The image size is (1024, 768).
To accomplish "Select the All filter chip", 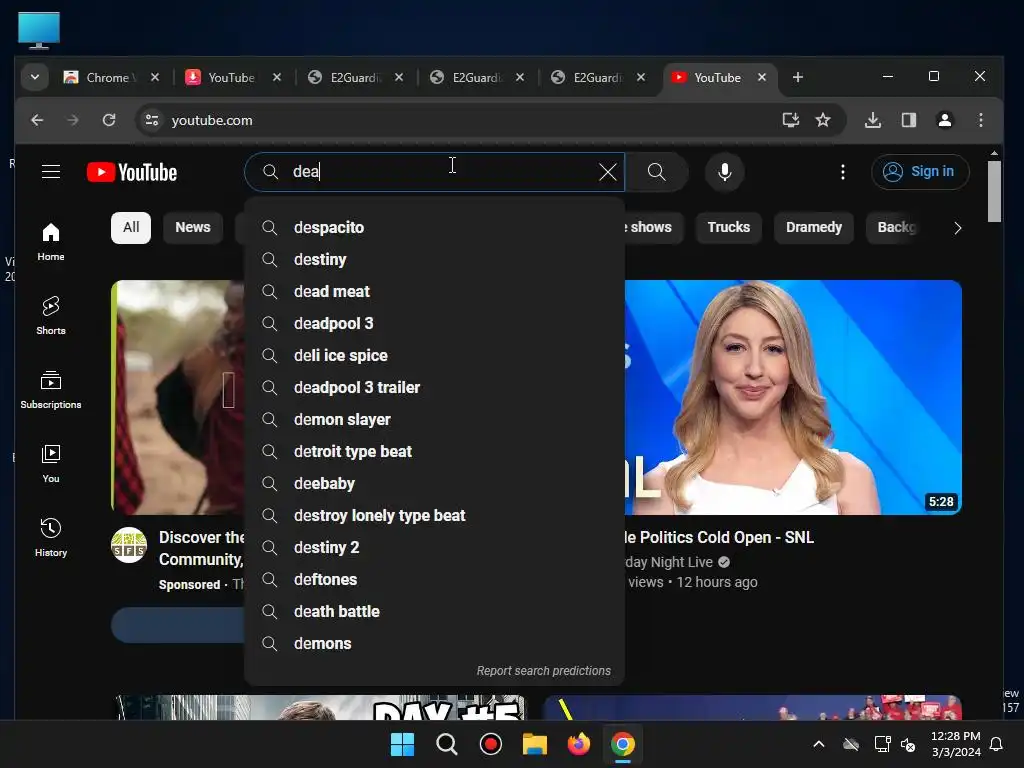I will coord(131,227).
